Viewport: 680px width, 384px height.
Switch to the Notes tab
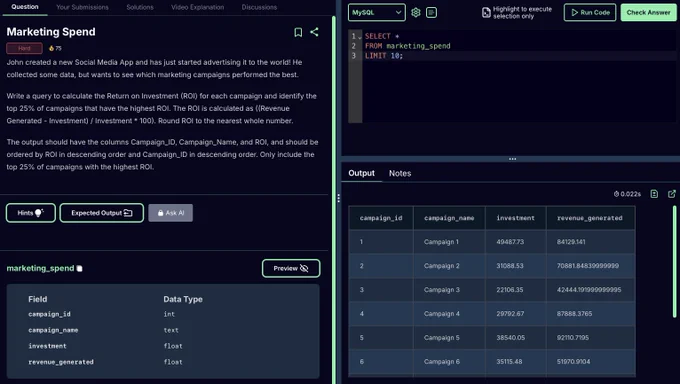pos(400,173)
